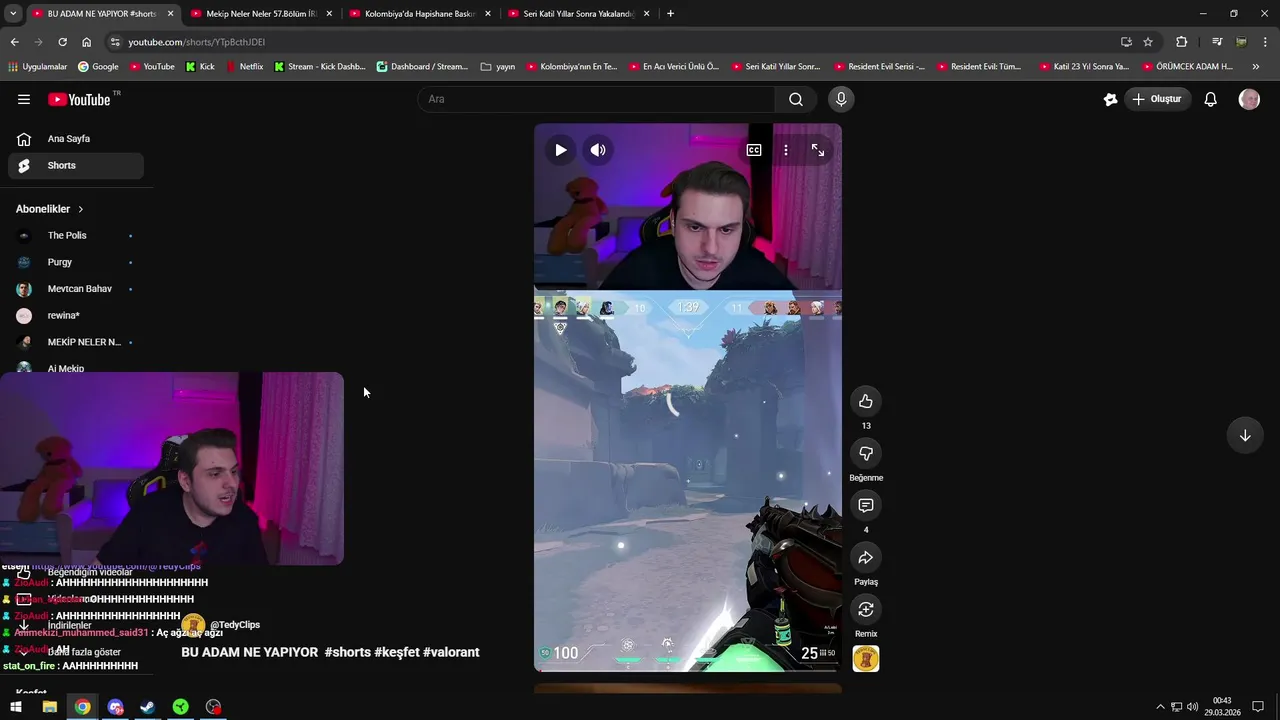Open the Shorts three-dot options menu
This screenshot has width=1280, height=720.
click(786, 150)
